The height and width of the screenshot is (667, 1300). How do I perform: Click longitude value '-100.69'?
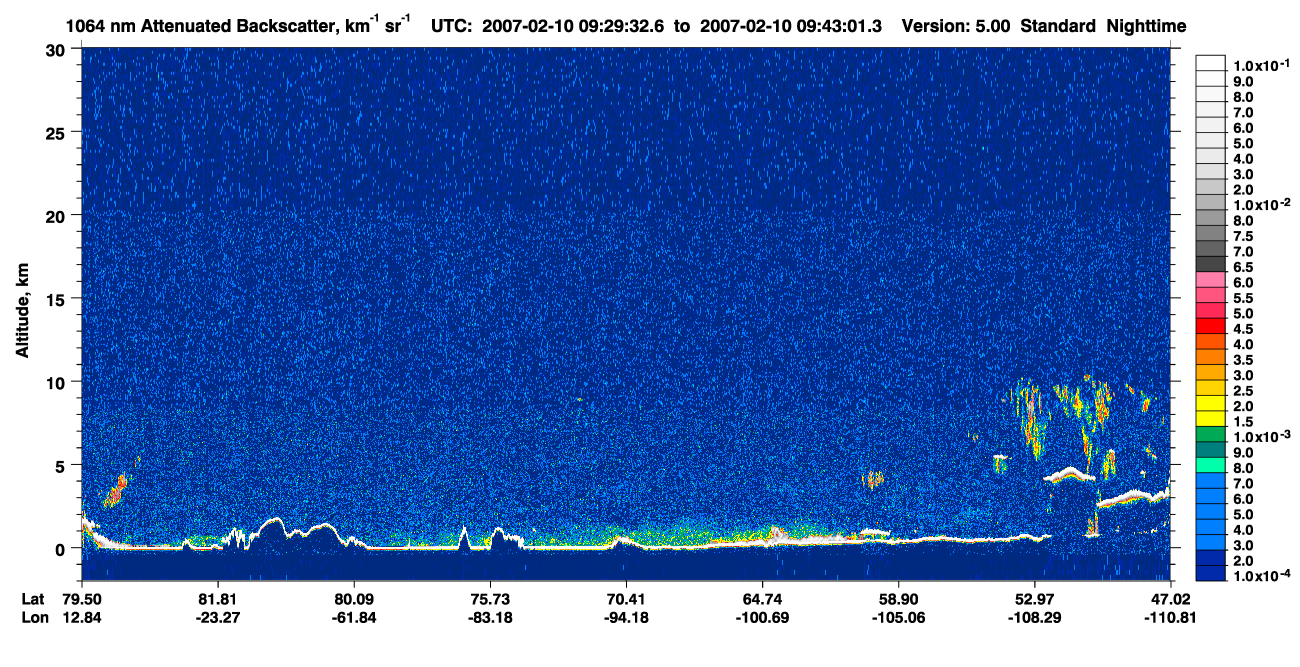[x=762, y=617]
